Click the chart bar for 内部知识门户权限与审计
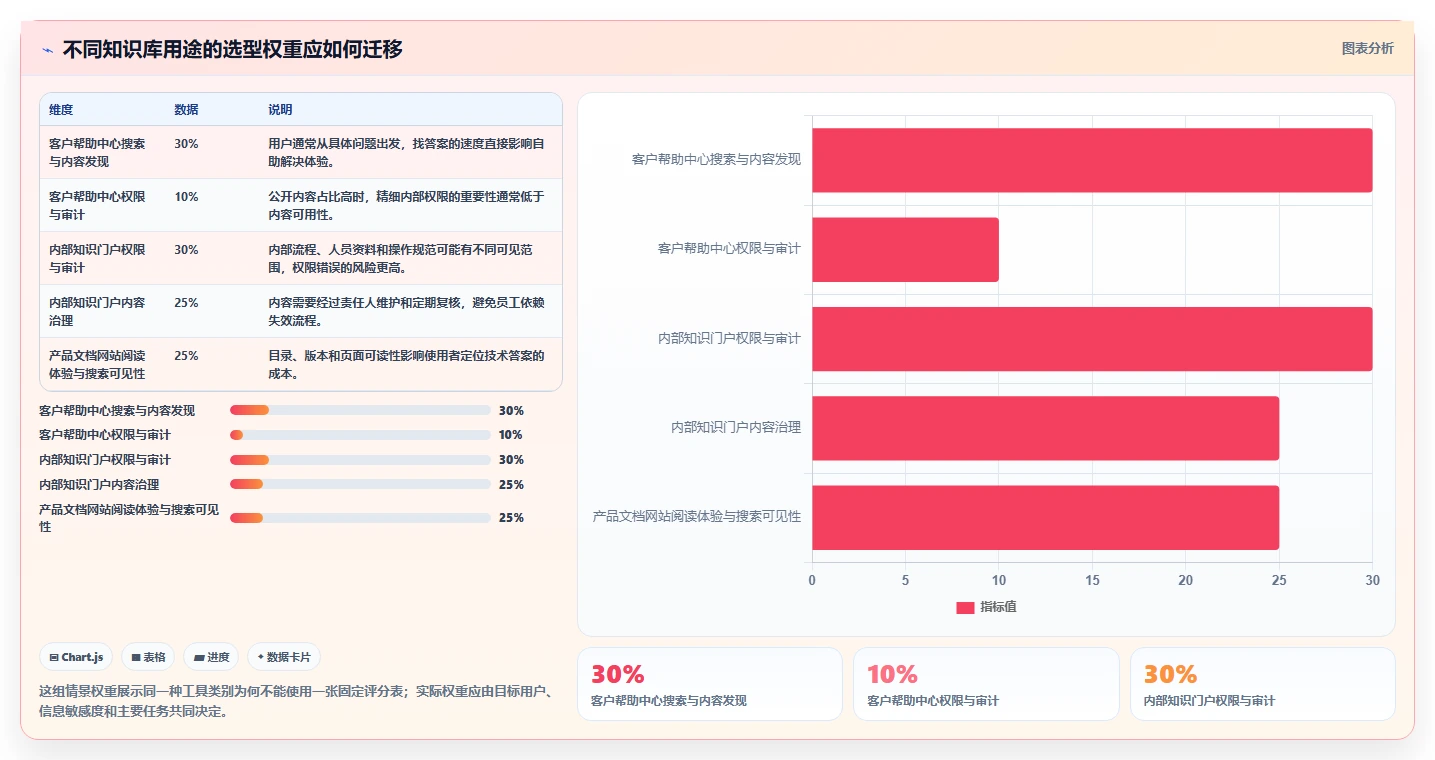 pos(1092,339)
